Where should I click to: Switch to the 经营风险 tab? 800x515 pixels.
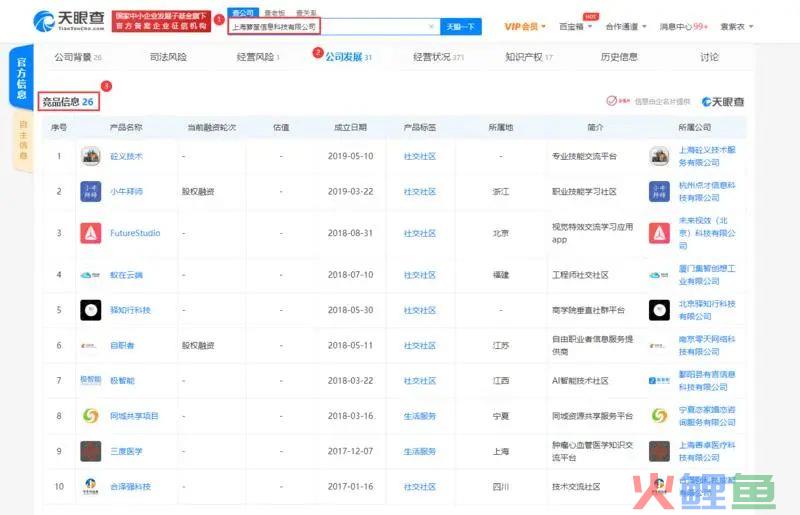point(258,57)
